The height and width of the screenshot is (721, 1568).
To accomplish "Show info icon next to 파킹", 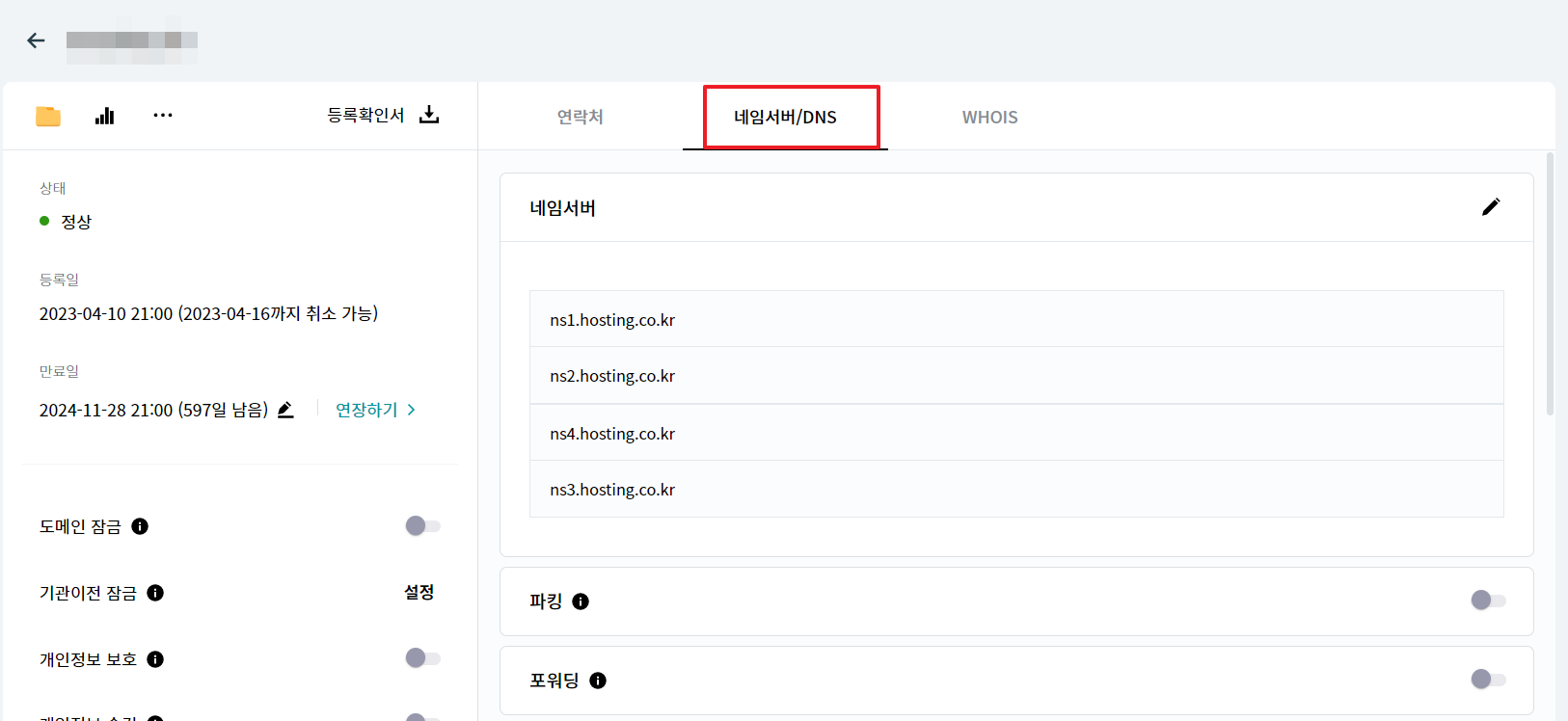I will click(x=581, y=601).
